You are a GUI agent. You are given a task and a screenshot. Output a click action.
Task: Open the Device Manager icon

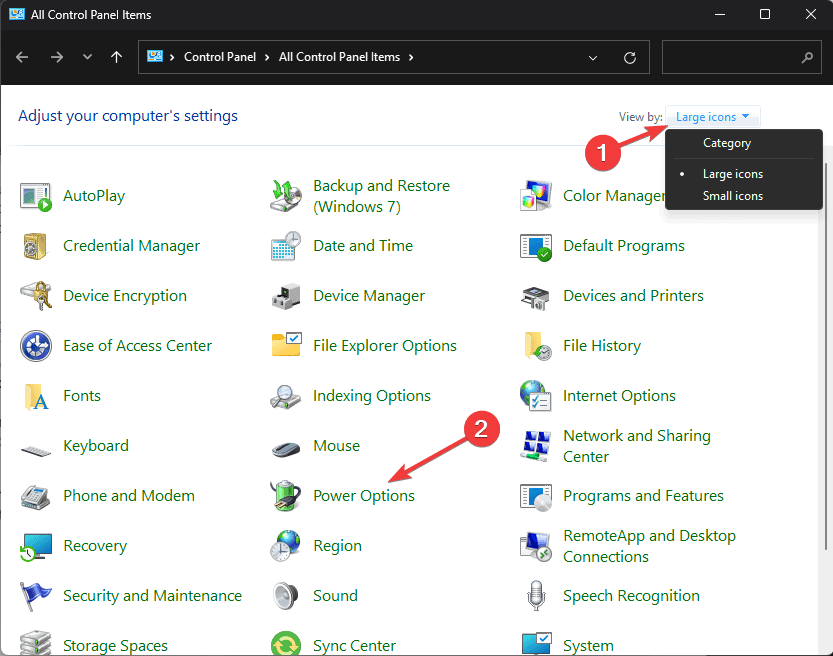click(286, 296)
